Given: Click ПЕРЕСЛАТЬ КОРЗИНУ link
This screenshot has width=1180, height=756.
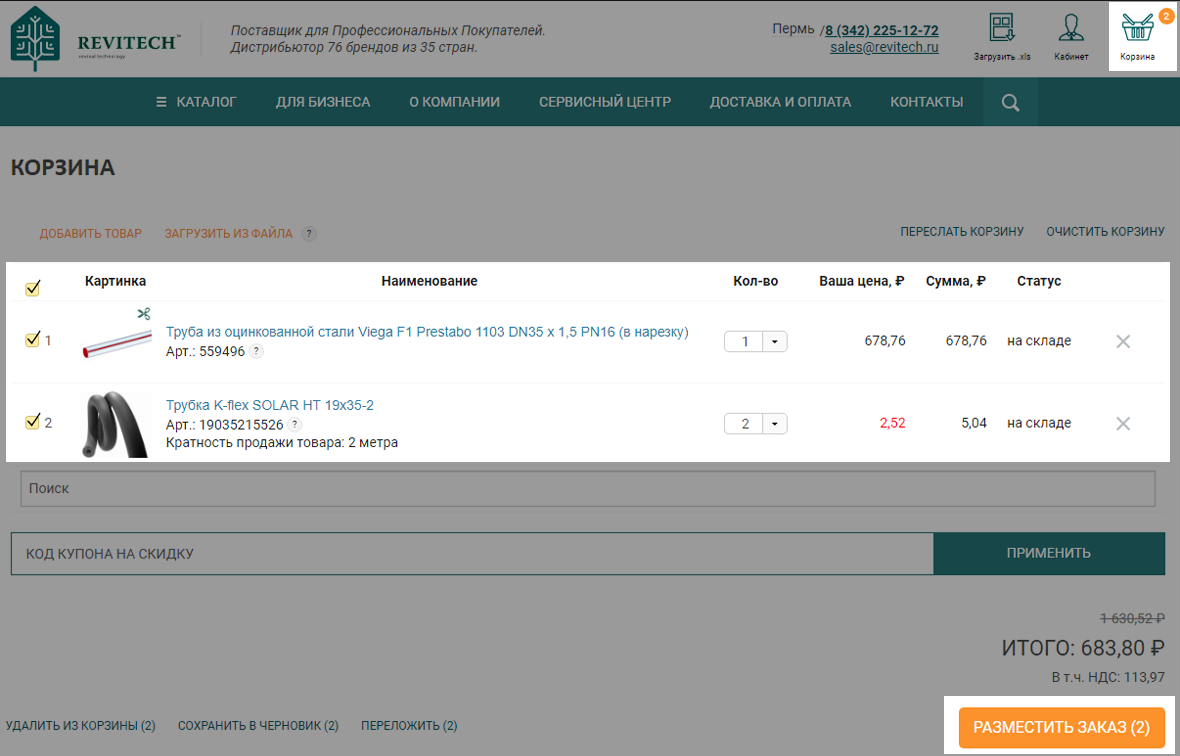Looking at the screenshot, I should [962, 232].
